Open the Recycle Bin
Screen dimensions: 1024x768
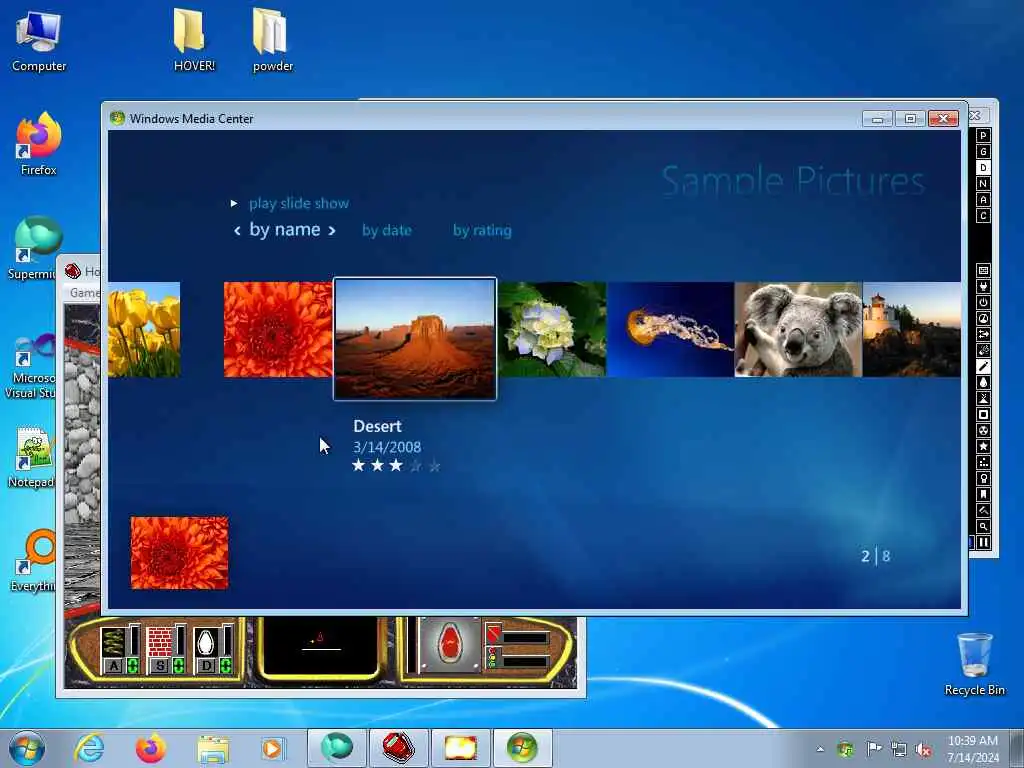click(x=974, y=664)
